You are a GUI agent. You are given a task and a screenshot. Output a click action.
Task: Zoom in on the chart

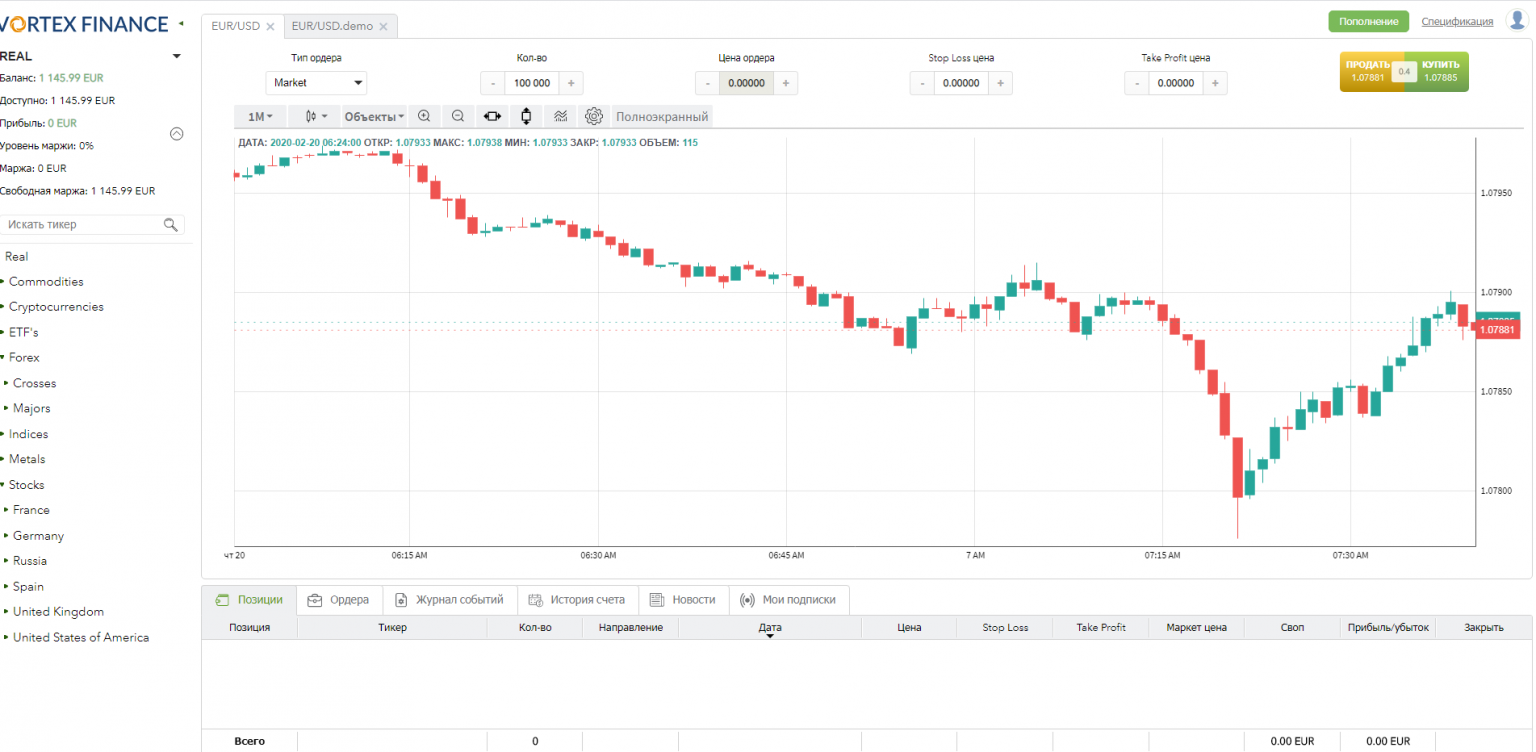click(424, 116)
